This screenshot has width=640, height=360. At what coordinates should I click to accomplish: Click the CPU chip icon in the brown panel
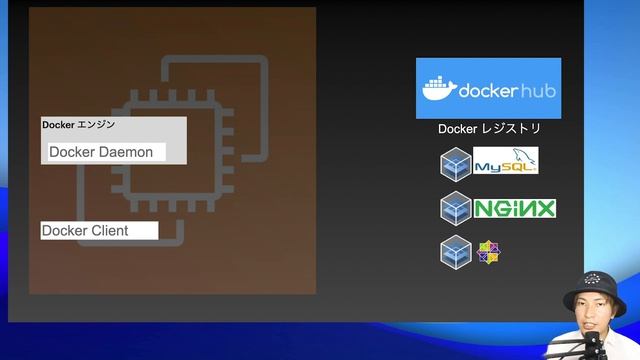click(173, 151)
